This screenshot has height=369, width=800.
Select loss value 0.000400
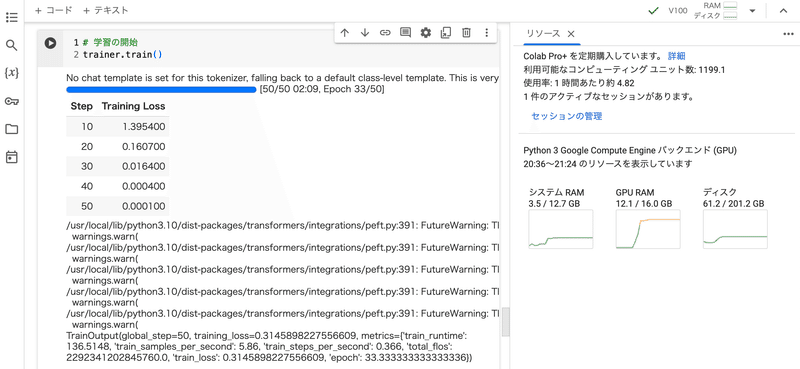click(x=143, y=187)
